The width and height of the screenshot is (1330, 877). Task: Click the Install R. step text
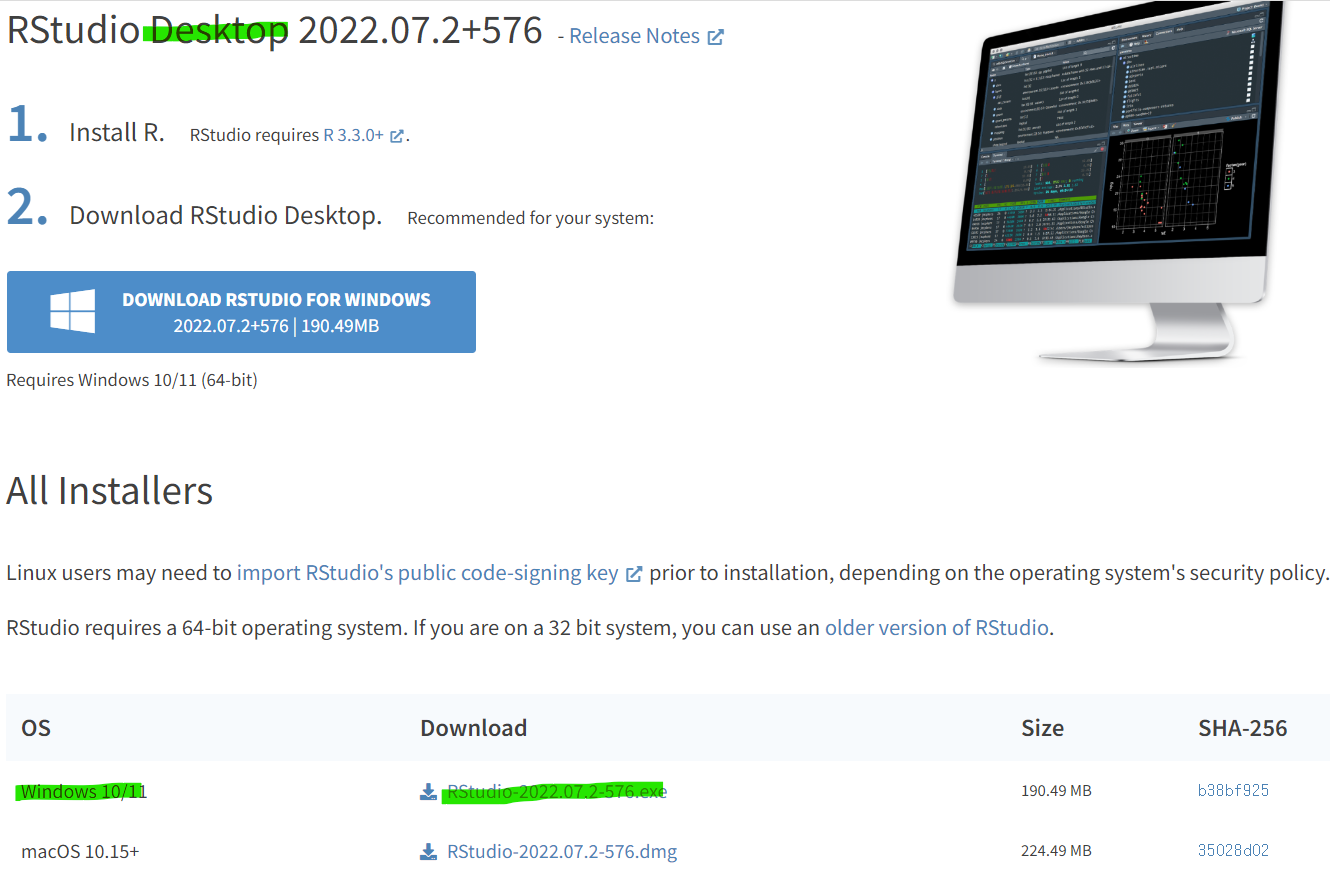pyautogui.click(x=117, y=132)
